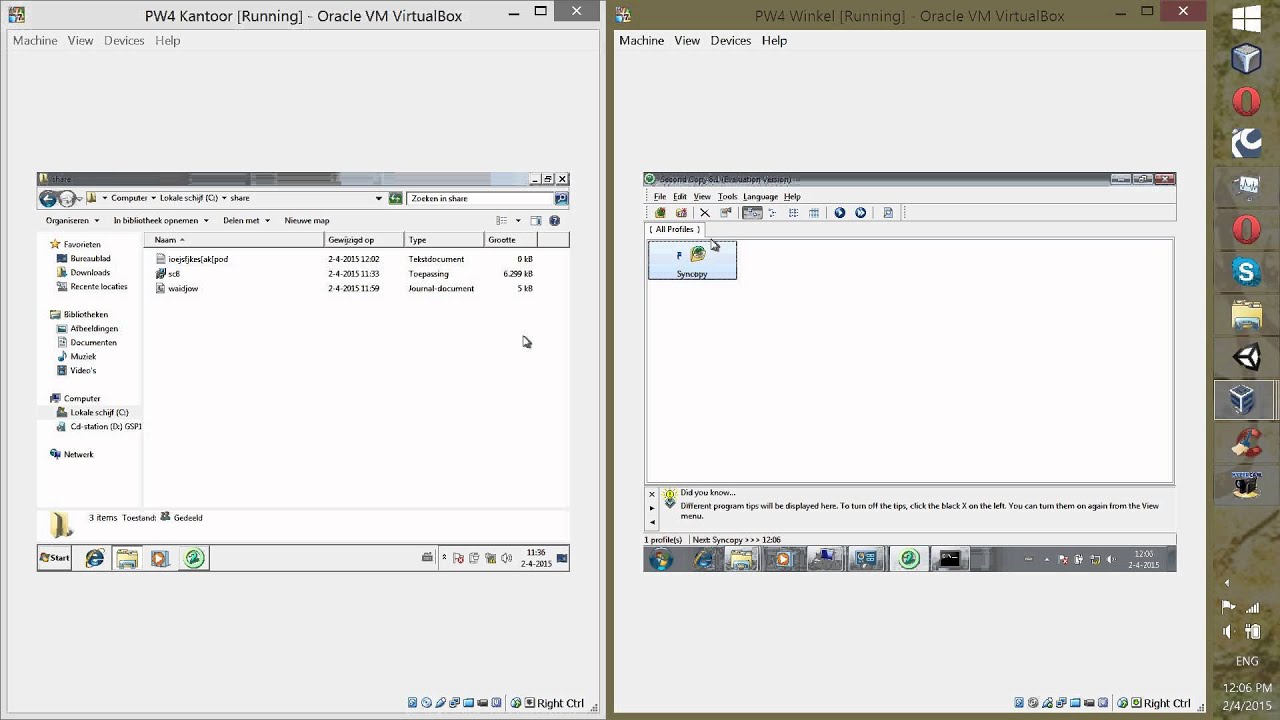Sort by Grootte column header
This screenshot has width=1280, height=720.
511,240
